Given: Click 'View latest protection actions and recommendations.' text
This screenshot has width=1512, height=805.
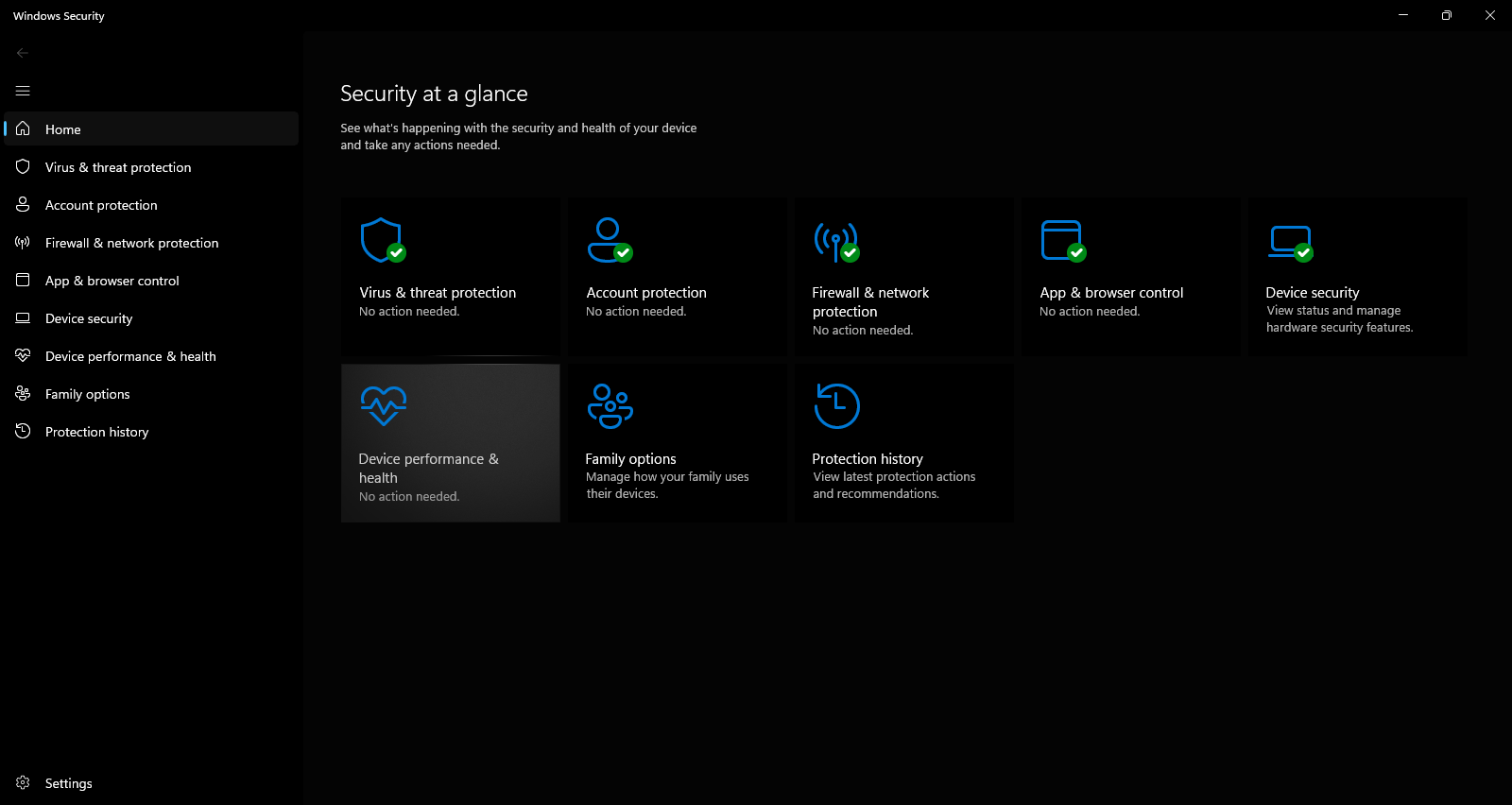Looking at the screenshot, I should pos(894,485).
